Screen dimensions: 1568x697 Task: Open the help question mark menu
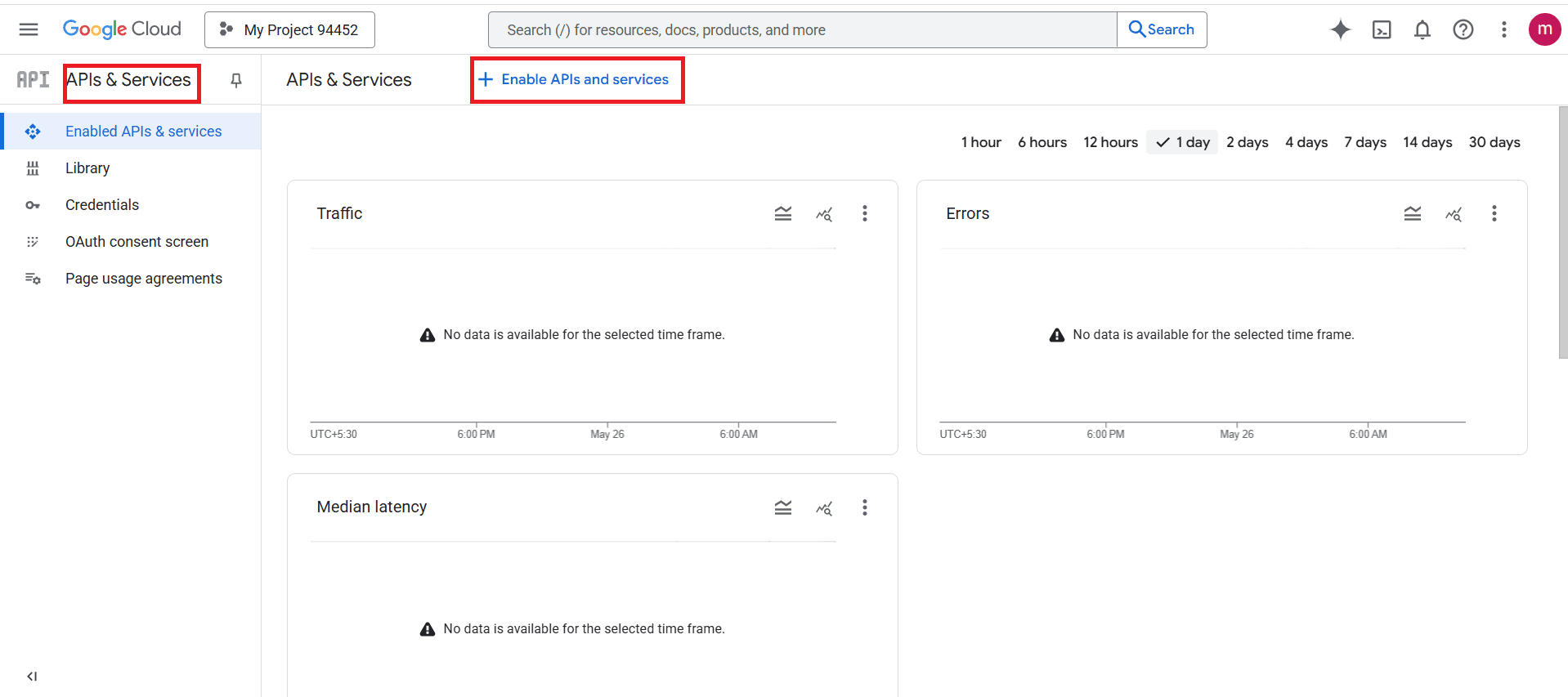pos(1463,29)
